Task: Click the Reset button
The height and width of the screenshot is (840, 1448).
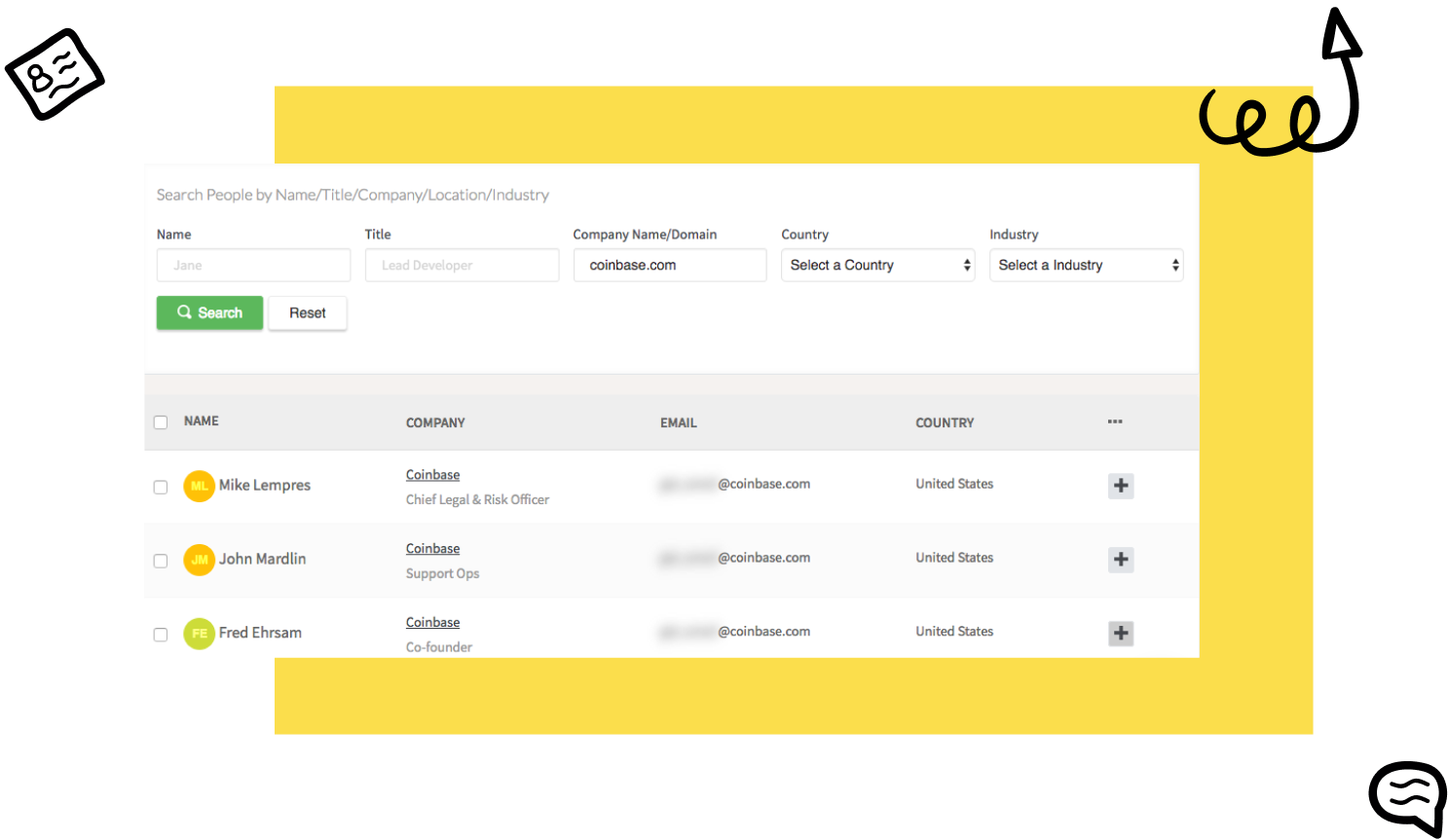Action: [x=307, y=313]
